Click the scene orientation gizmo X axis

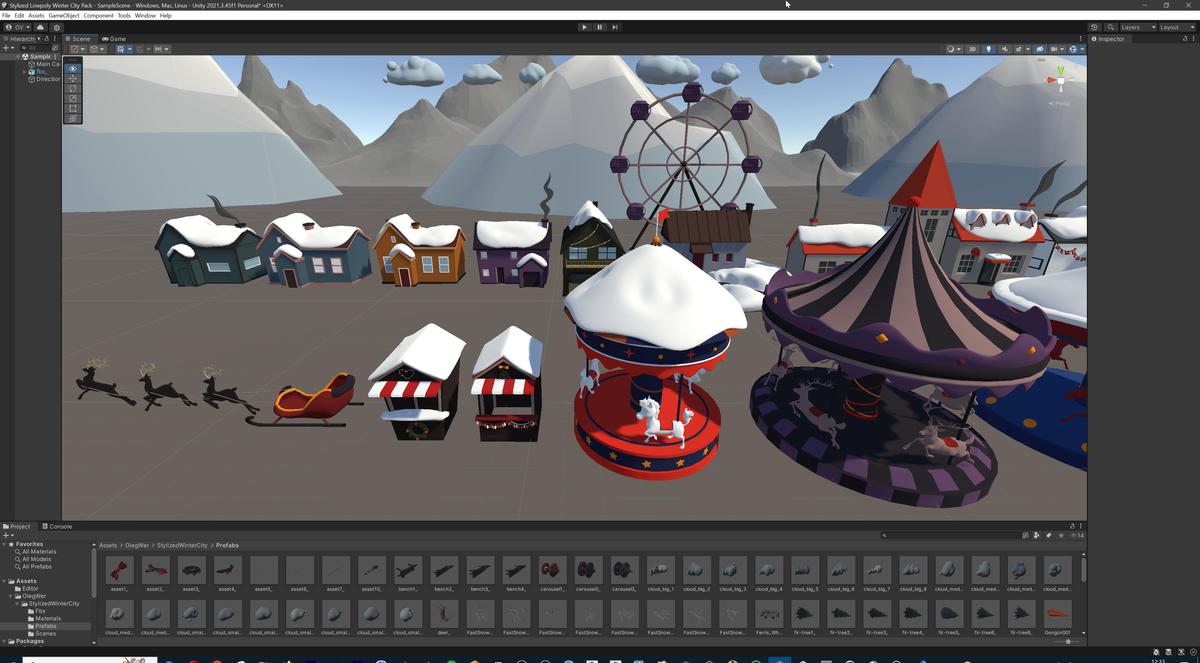(x=1049, y=79)
